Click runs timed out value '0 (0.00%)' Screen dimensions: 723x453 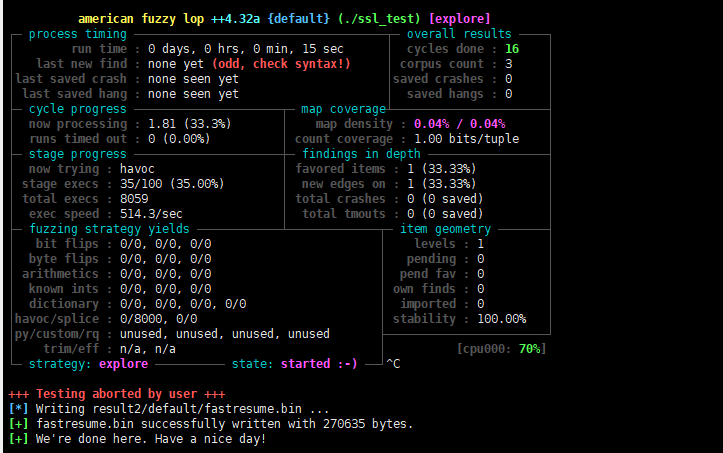click(179, 139)
